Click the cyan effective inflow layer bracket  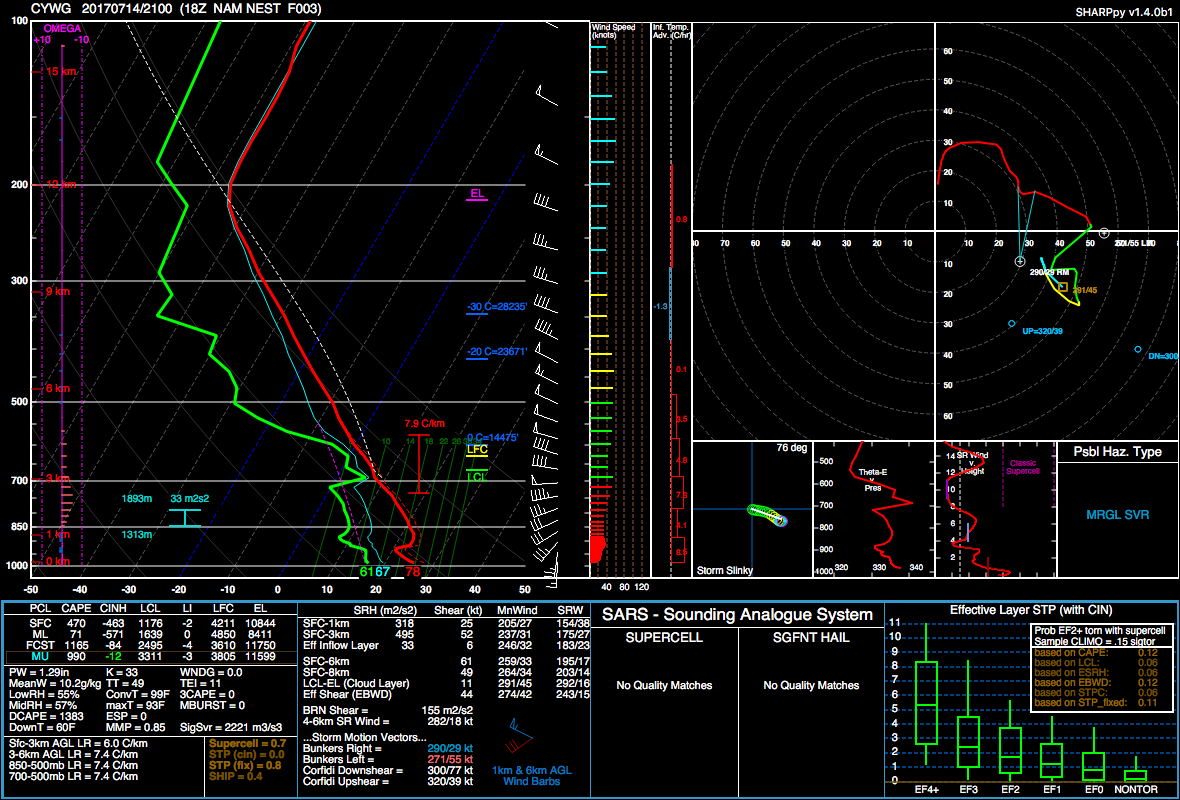click(x=184, y=518)
